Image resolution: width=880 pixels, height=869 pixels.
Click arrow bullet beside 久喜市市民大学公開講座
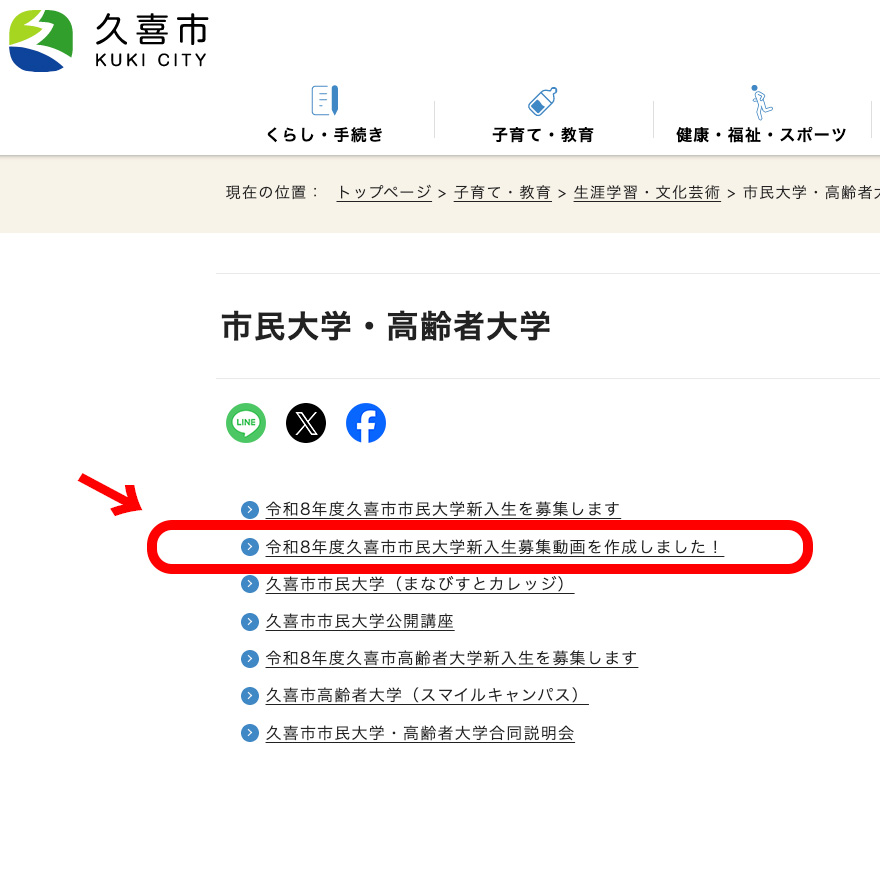pyautogui.click(x=250, y=622)
